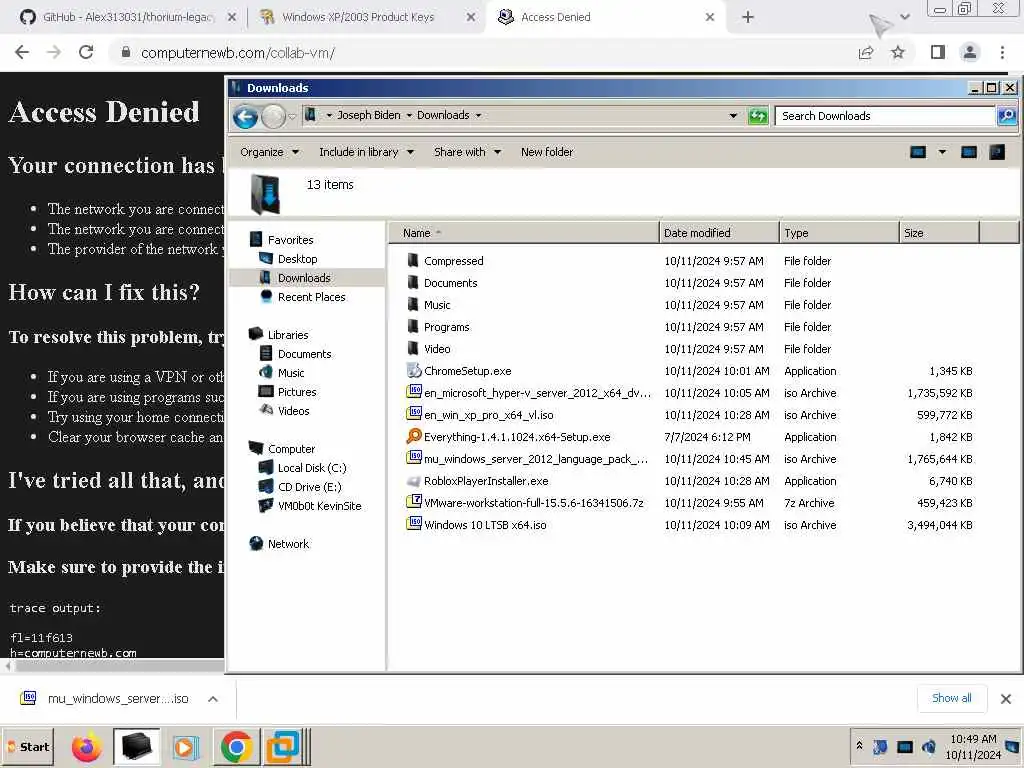Viewport: 1024px width, 768px height.
Task: Click the Chrome address bar URL
Action: point(238,53)
